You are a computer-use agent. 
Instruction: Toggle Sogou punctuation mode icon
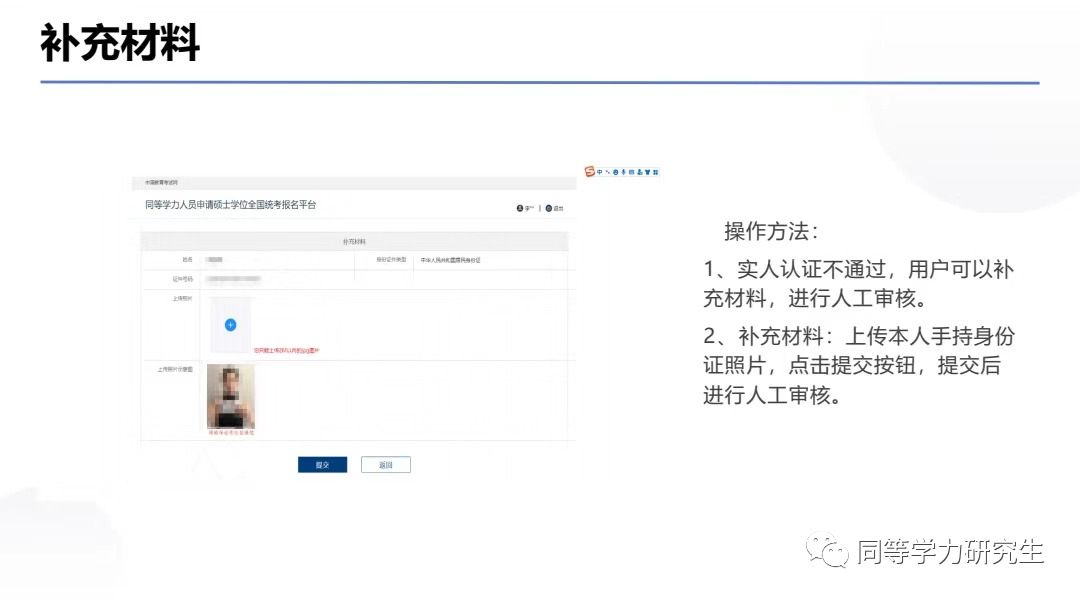pyautogui.click(x=607, y=172)
